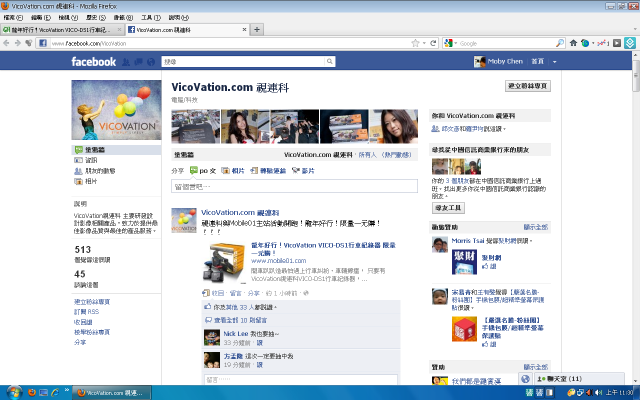The image size is (640, 400).
Task: Click the wall post text box
Action: [294, 186]
